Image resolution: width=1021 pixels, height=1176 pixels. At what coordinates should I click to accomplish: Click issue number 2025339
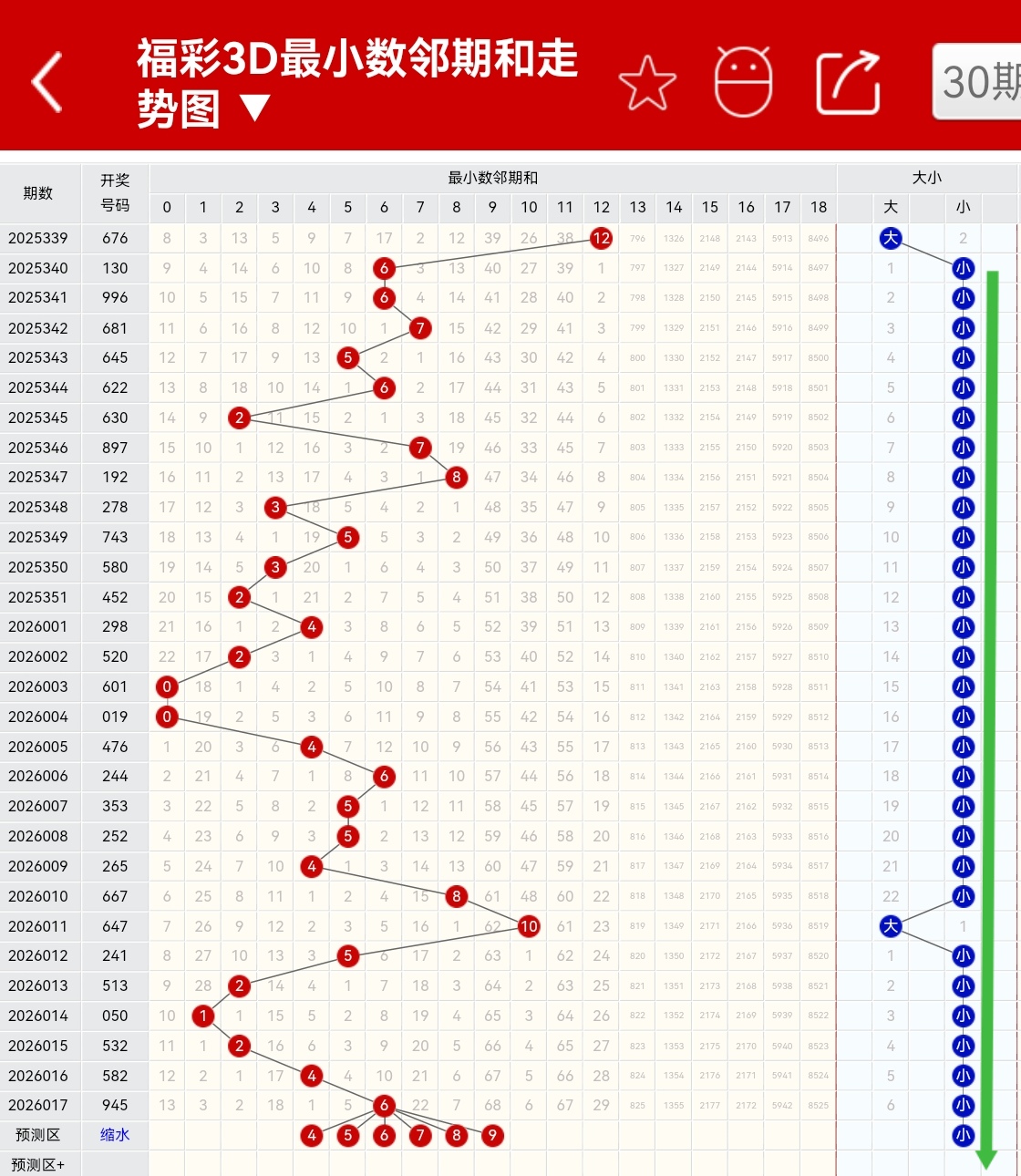[38, 238]
